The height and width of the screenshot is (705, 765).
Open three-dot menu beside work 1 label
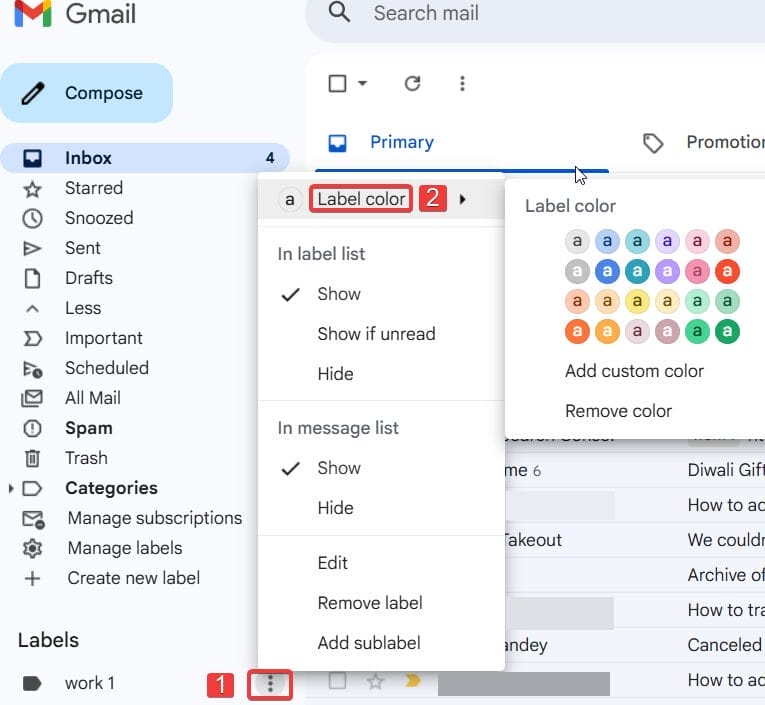(x=270, y=684)
